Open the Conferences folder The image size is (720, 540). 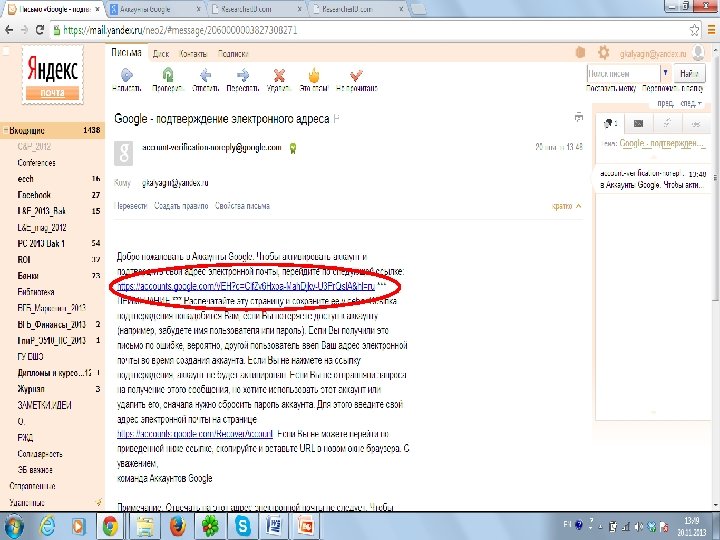point(36,163)
